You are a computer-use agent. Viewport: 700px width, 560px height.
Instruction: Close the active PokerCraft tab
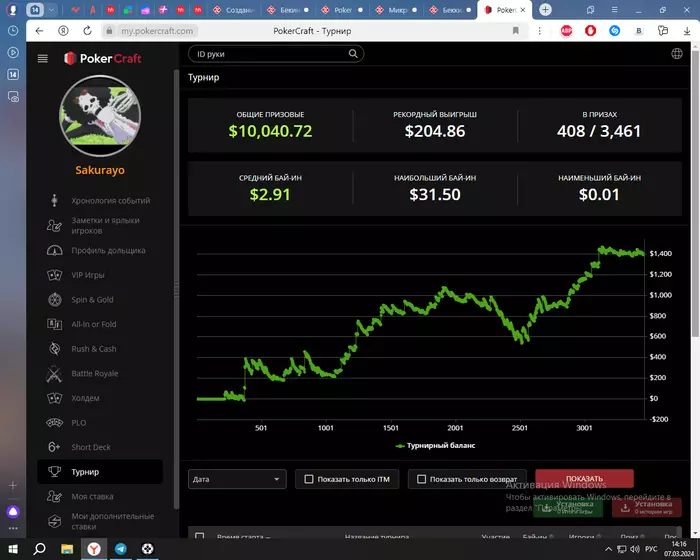click(523, 10)
